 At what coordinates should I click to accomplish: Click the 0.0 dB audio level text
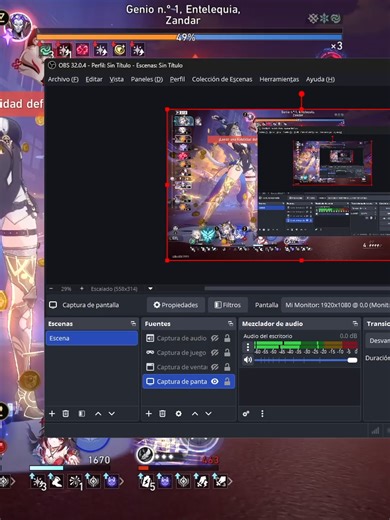(x=348, y=336)
